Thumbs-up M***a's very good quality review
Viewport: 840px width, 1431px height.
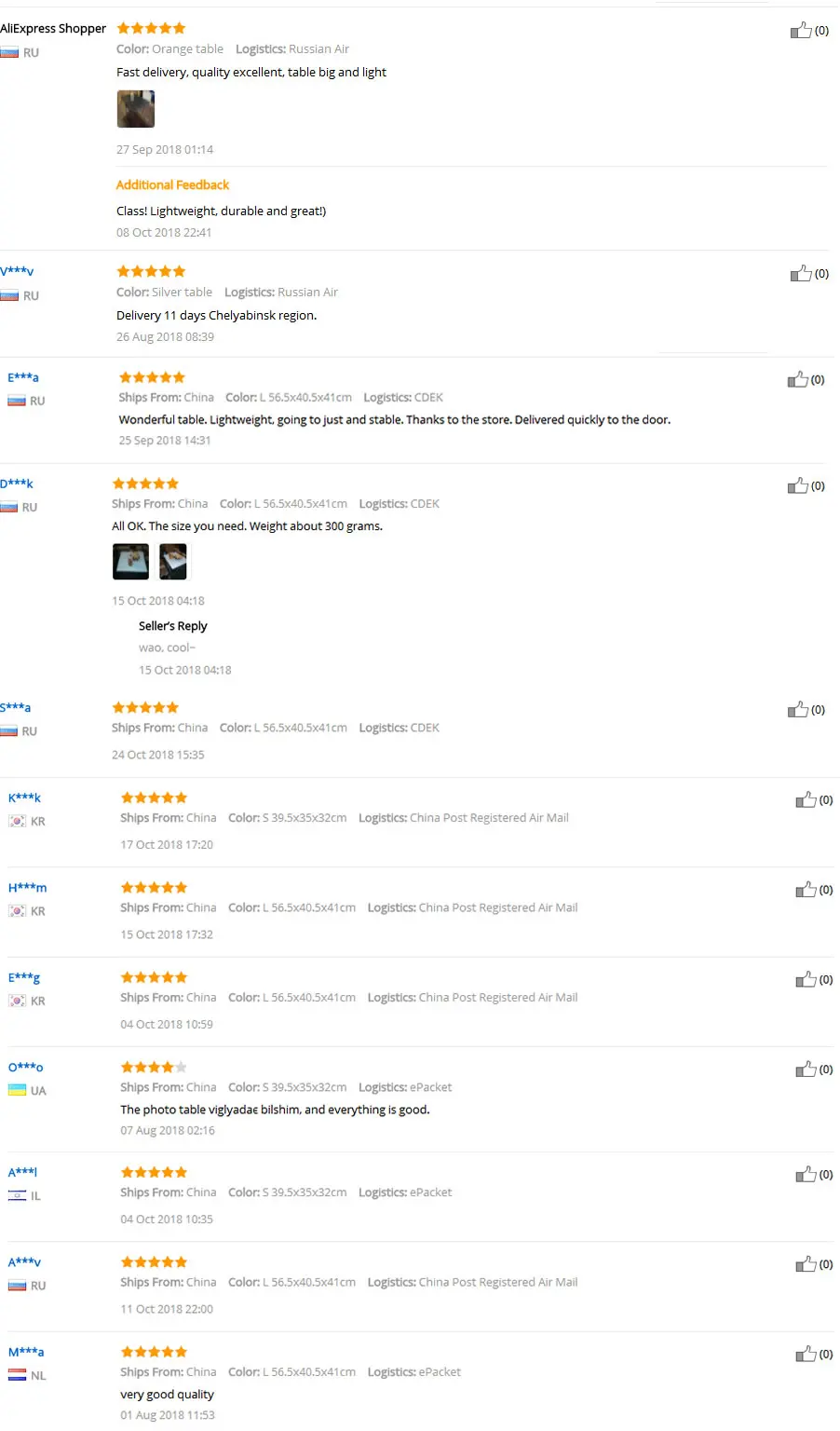(x=806, y=1355)
